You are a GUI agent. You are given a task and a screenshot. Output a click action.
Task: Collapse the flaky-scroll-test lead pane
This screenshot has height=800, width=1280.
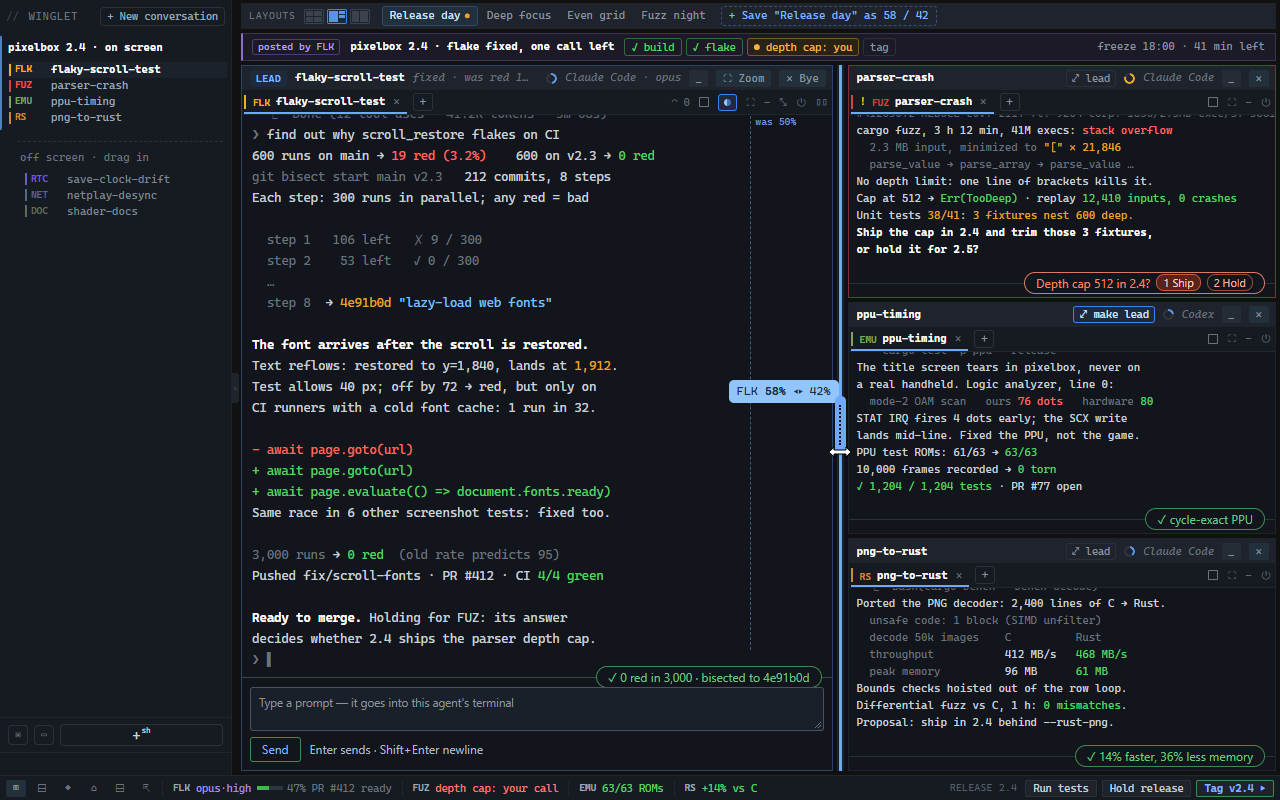tap(700, 78)
